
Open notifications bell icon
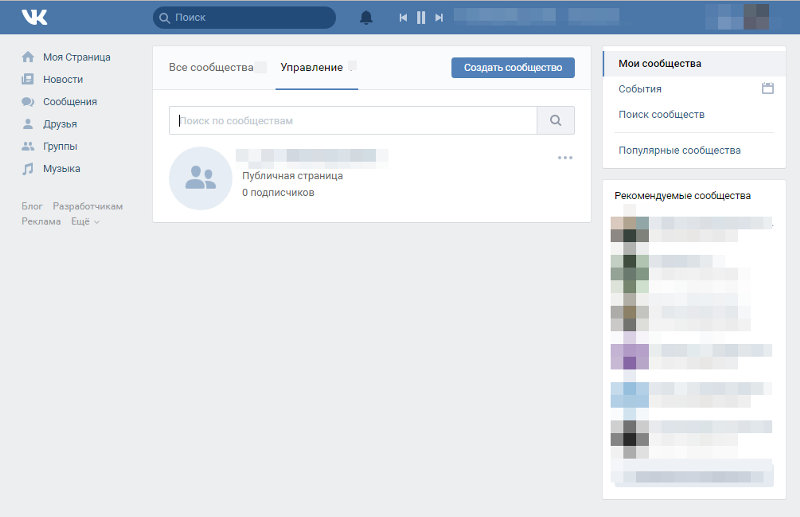[366, 18]
